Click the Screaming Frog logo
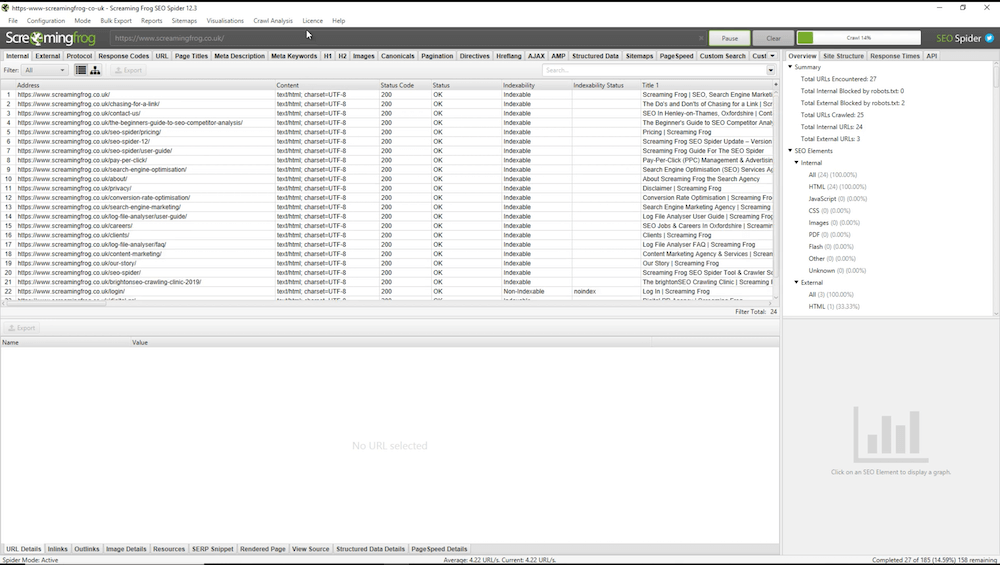The width and height of the screenshot is (1000, 565). pos(50,38)
